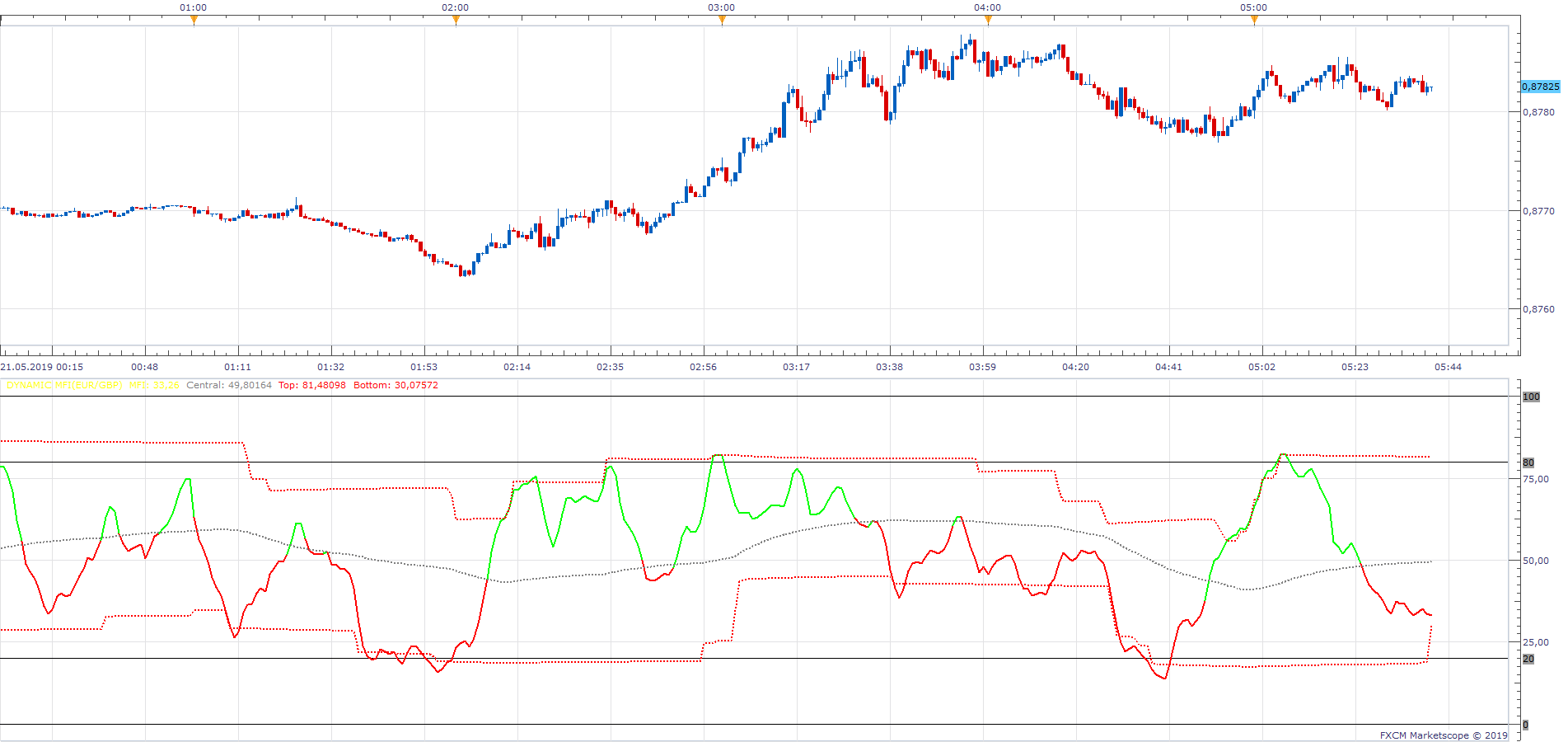The width and height of the screenshot is (1568, 742).
Task: Click the Central: 49,80164 value label
Action: pyautogui.click(x=229, y=385)
